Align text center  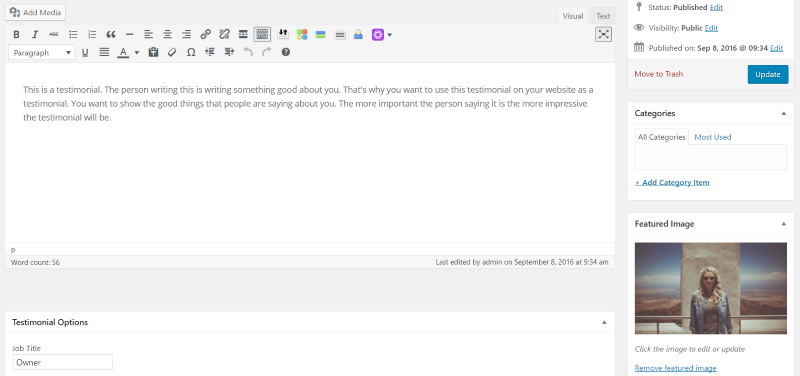point(167,35)
